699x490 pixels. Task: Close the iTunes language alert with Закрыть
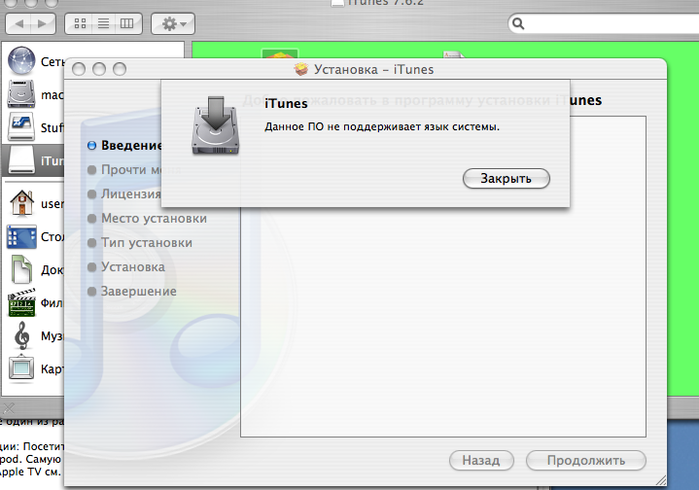tap(506, 178)
